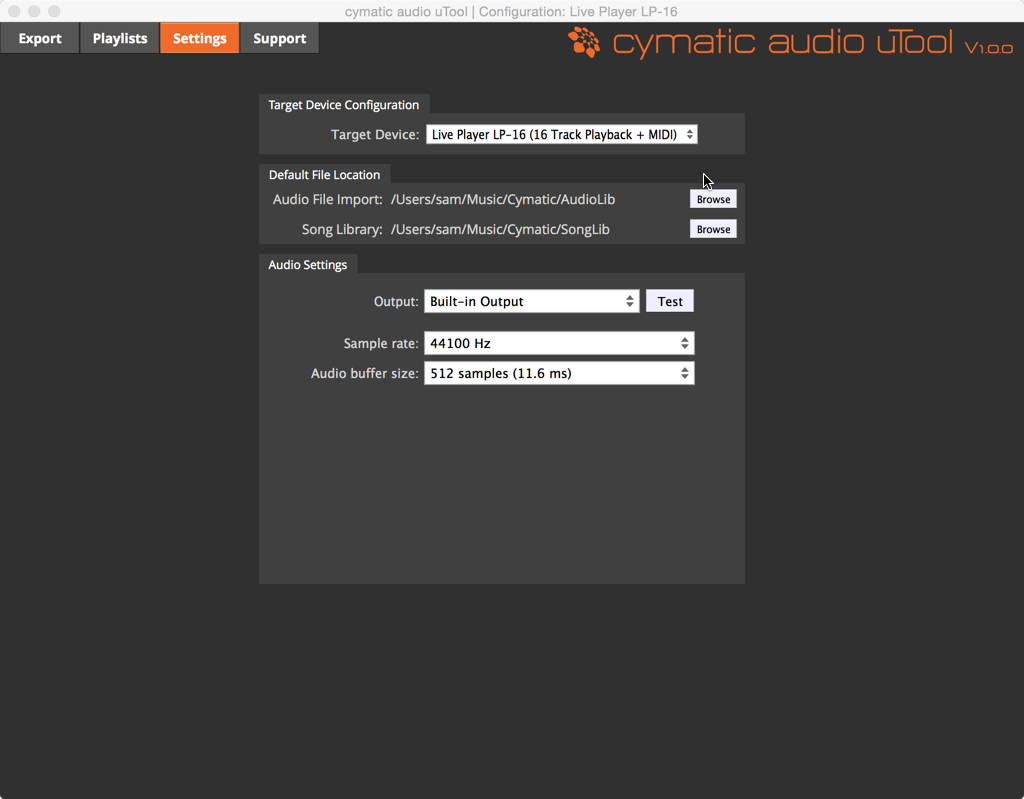Click the /Users/sam/Music/Cymatic/SongLib path text
This screenshot has height=799, width=1024.
coord(500,229)
